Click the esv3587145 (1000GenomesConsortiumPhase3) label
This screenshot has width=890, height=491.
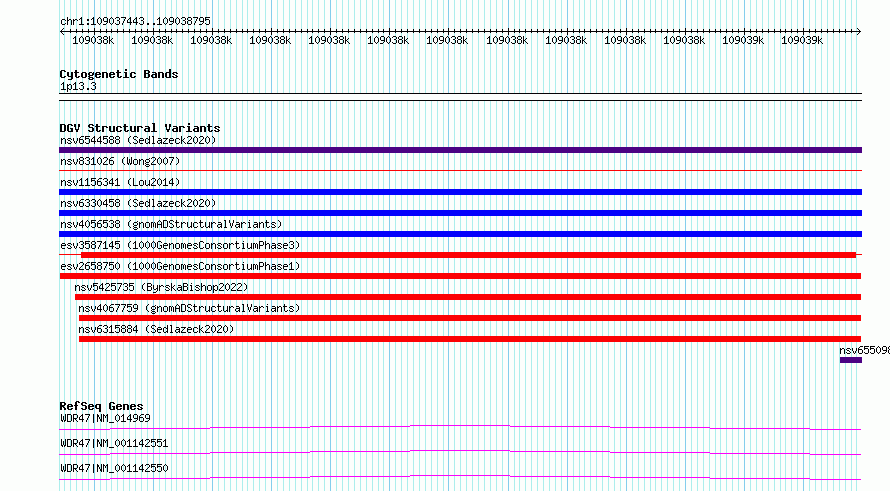pyautogui.click(x=180, y=245)
